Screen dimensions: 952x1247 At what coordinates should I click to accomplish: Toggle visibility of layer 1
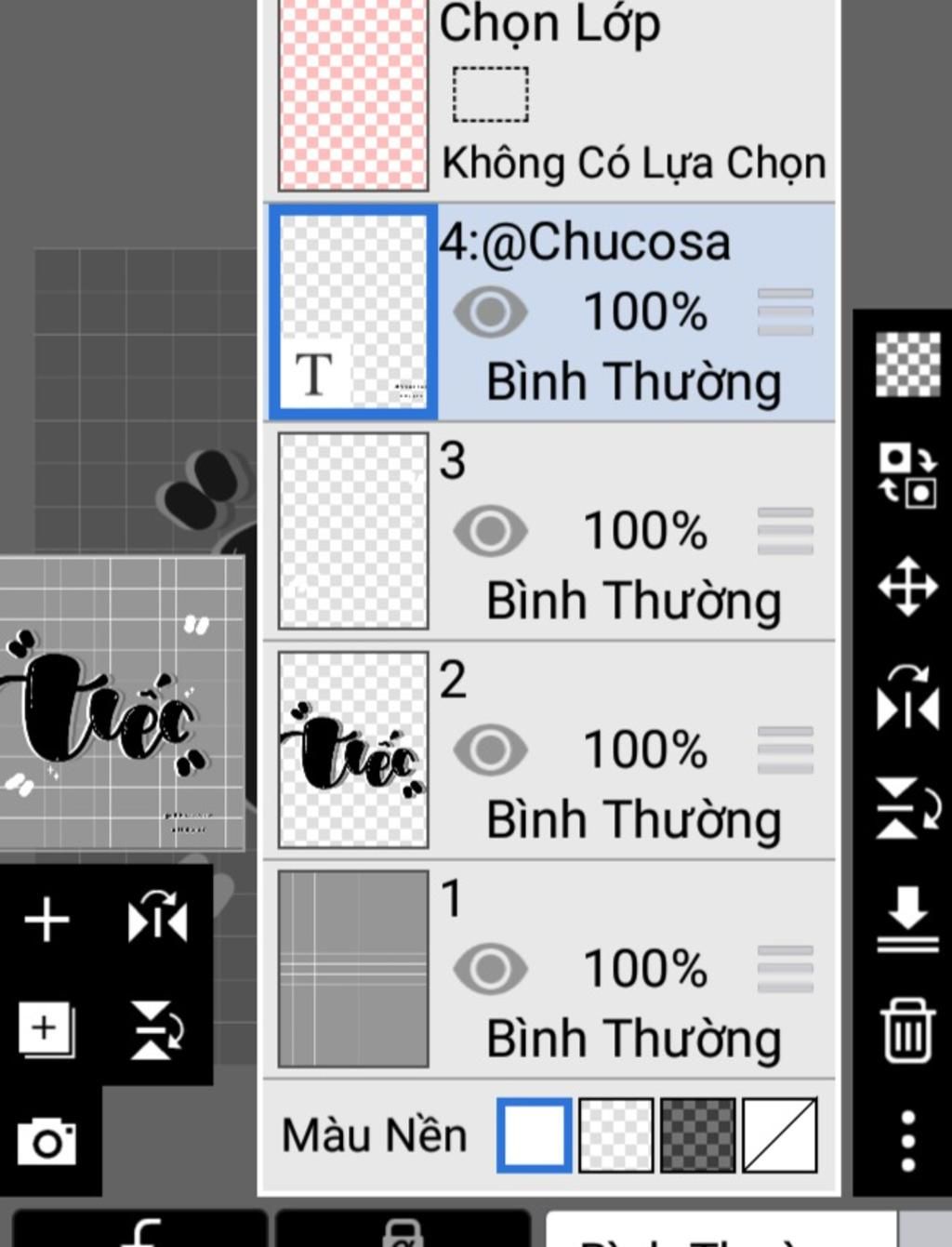[x=490, y=969]
